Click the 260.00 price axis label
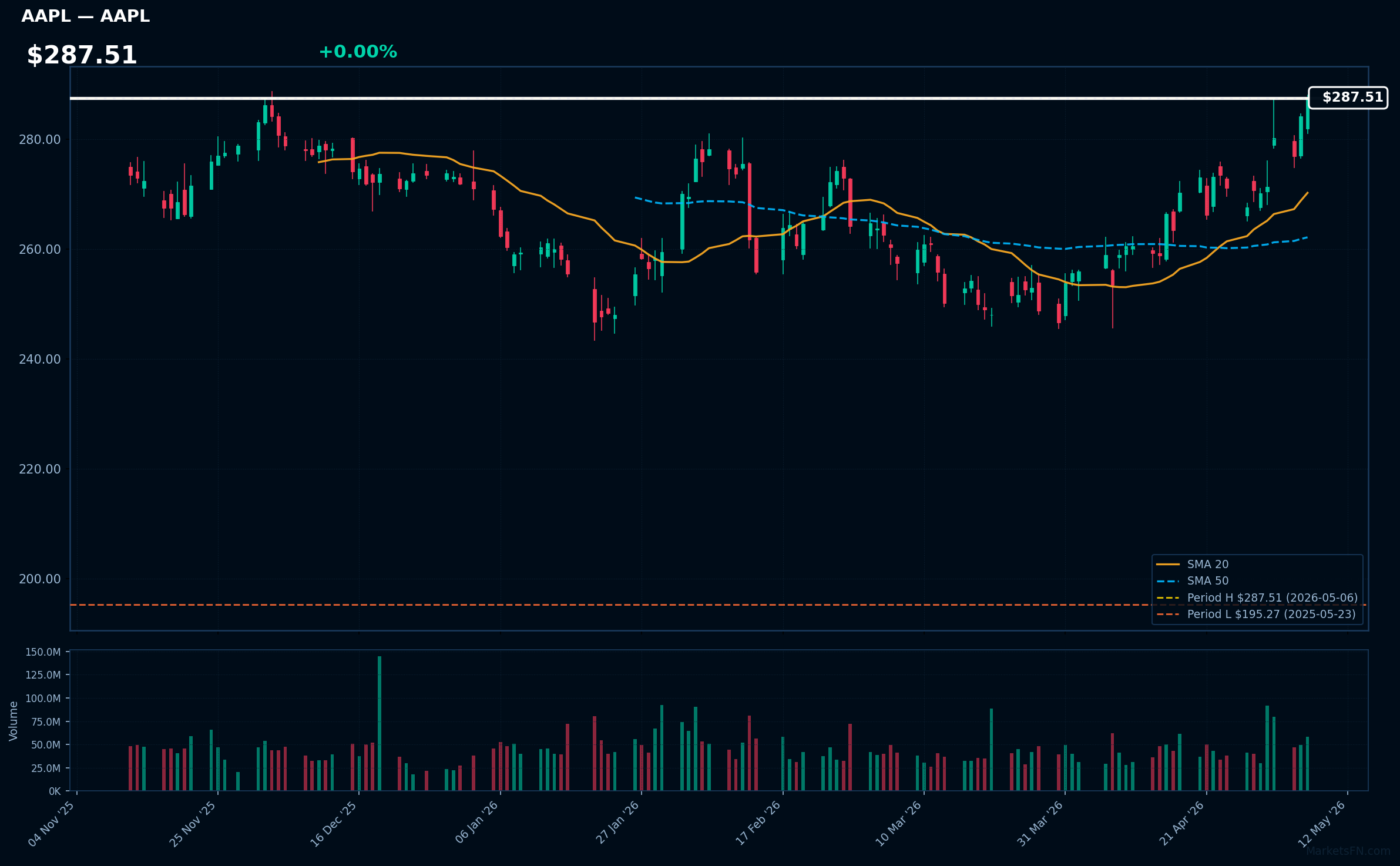 pyautogui.click(x=40, y=250)
